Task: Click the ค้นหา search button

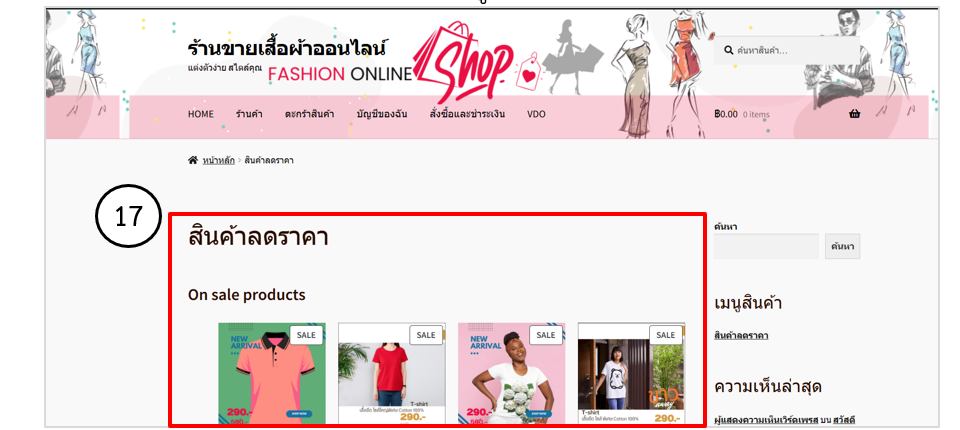Action: (842, 246)
